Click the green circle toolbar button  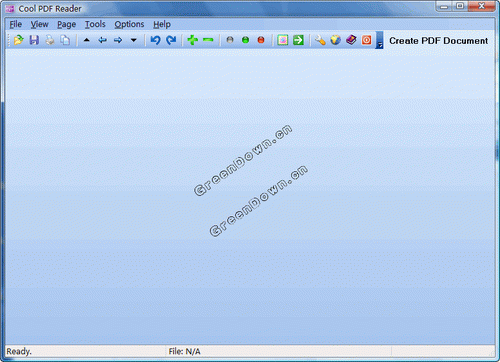pyautogui.click(x=245, y=40)
